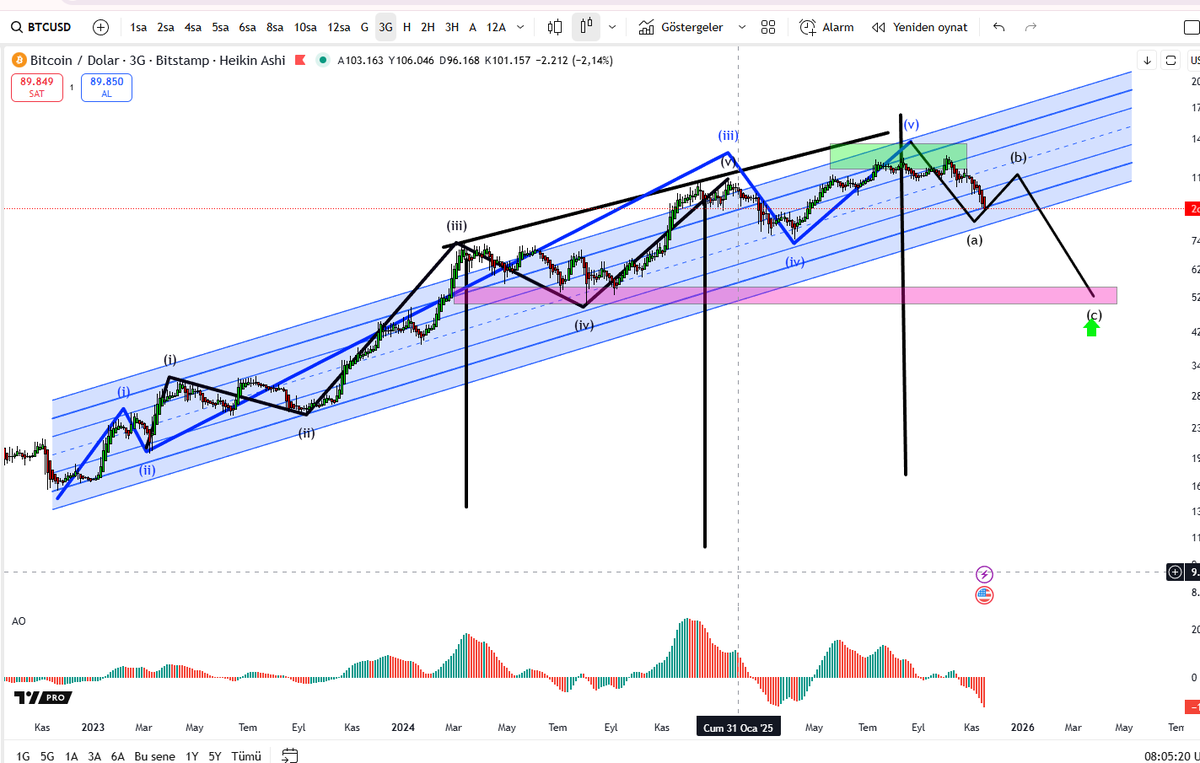Click the green arrow marker near (c)
Screen dimensions: 1200x763
tap(1092, 328)
